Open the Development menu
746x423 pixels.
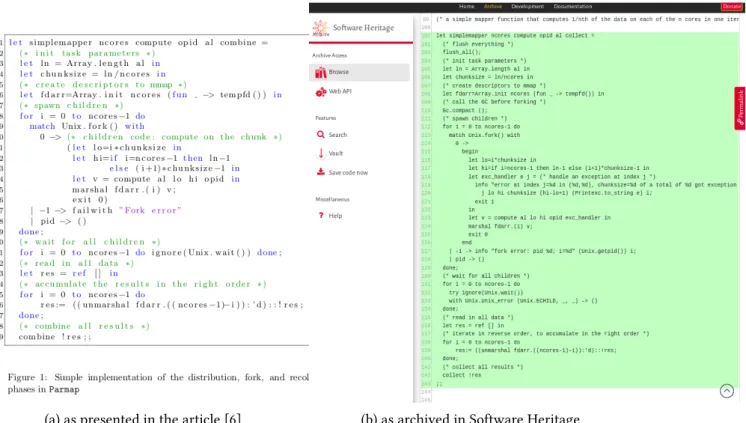click(527, 6)
